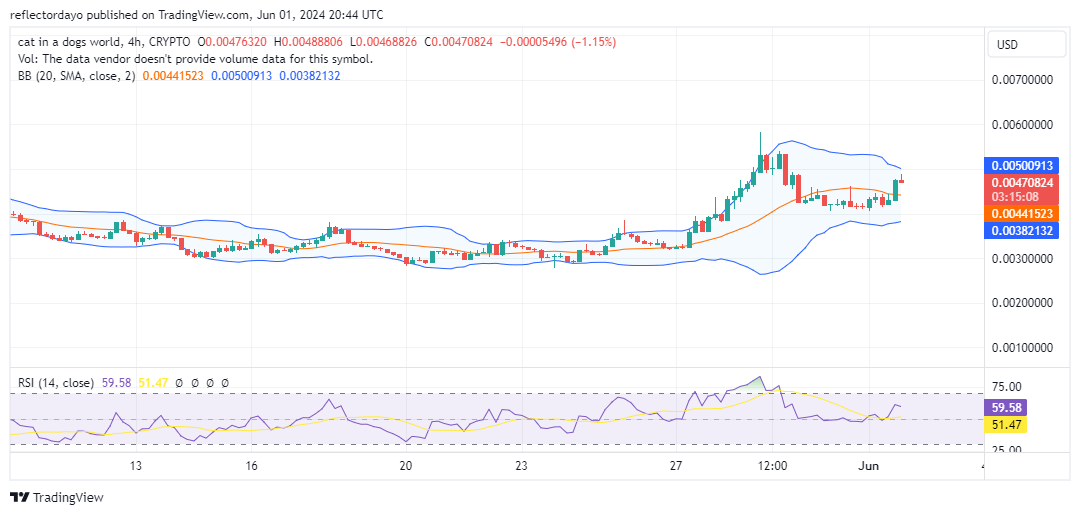Click the 20 date label on time axis
Image resolution: width=1080 pixels, height=515 pixels.
tap(406, 466)
